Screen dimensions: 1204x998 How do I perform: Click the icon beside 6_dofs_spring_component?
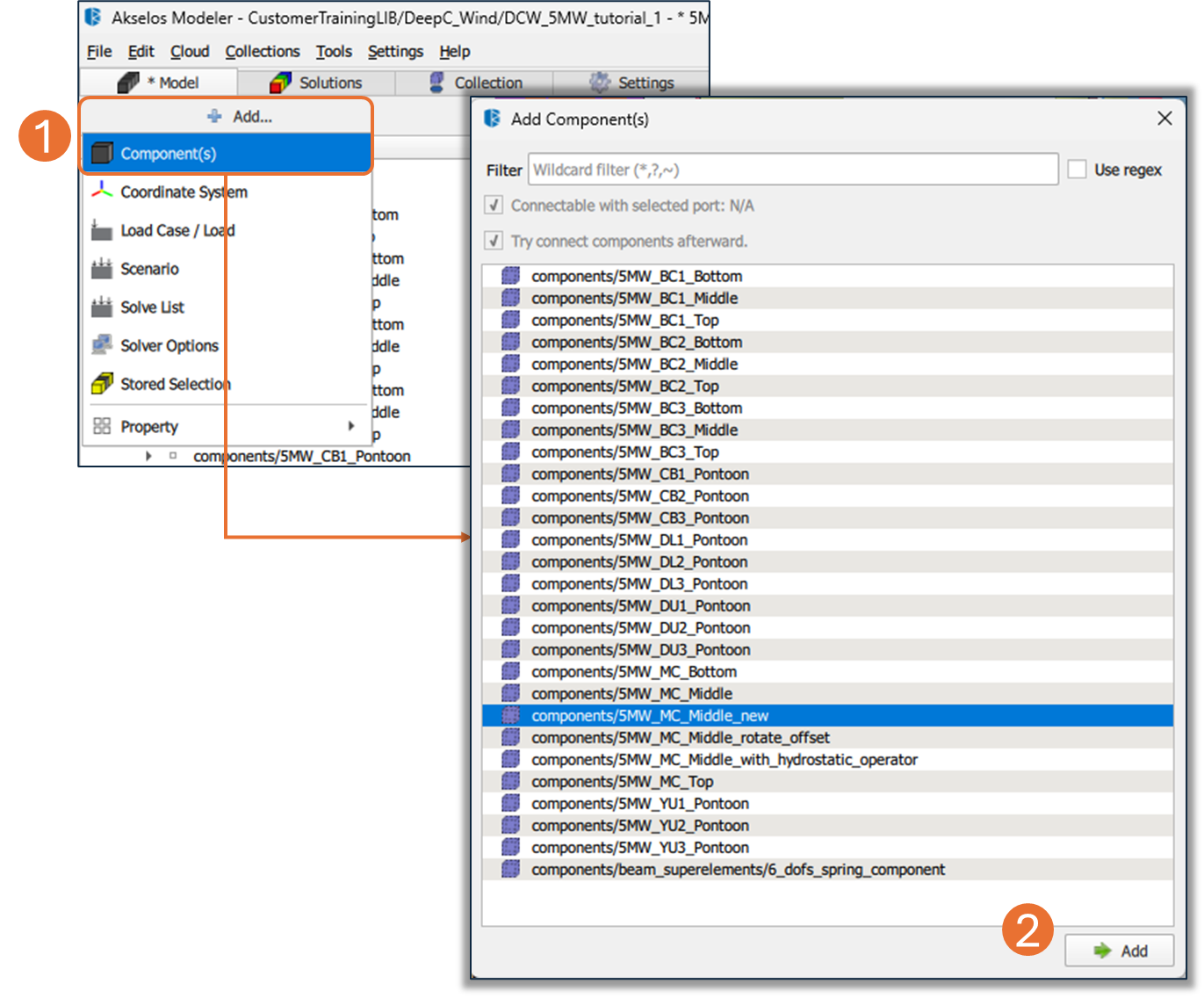pyautogui.click(x=510, y=869)
